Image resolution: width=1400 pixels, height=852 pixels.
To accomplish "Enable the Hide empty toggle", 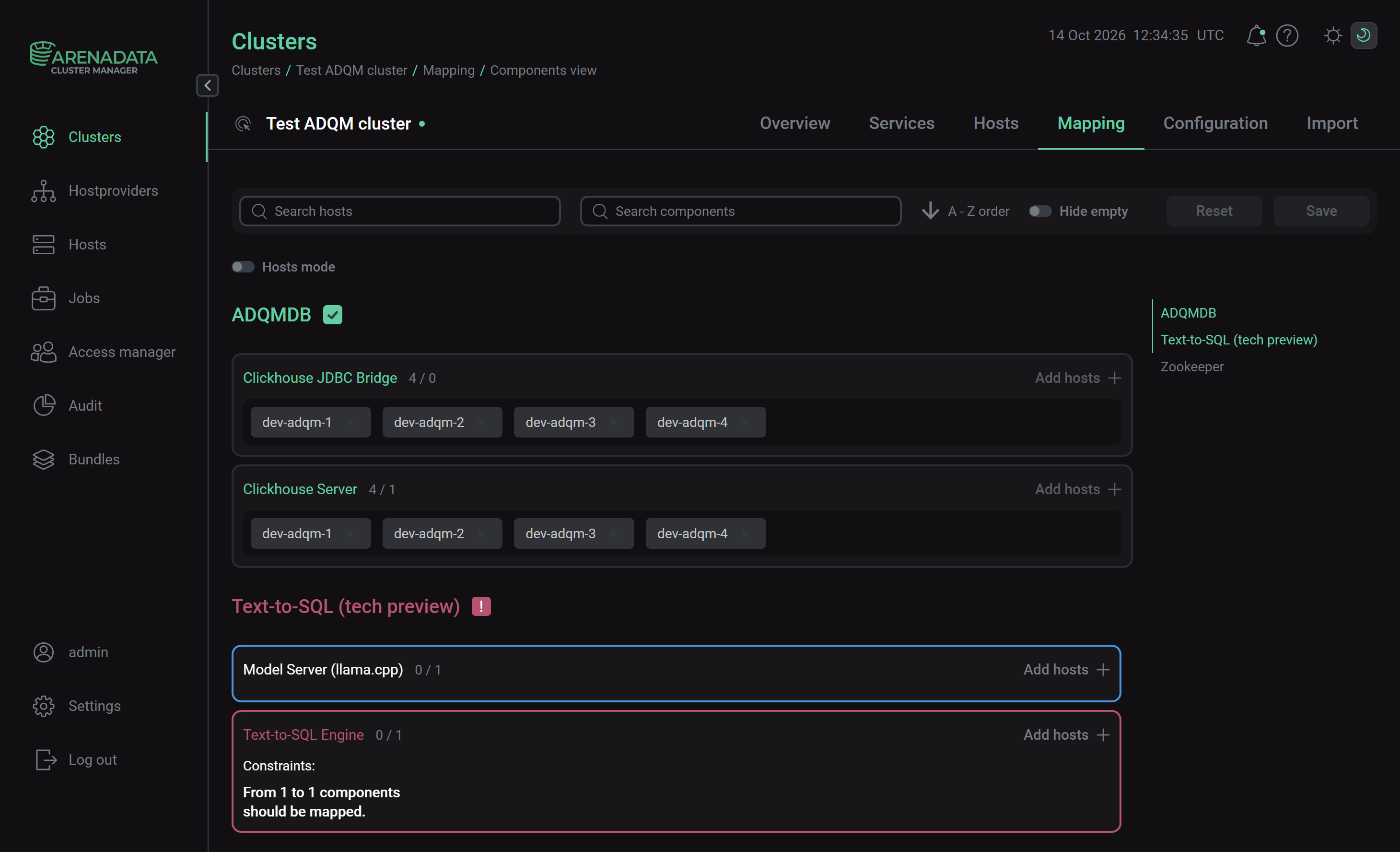I will (1040, 212).
